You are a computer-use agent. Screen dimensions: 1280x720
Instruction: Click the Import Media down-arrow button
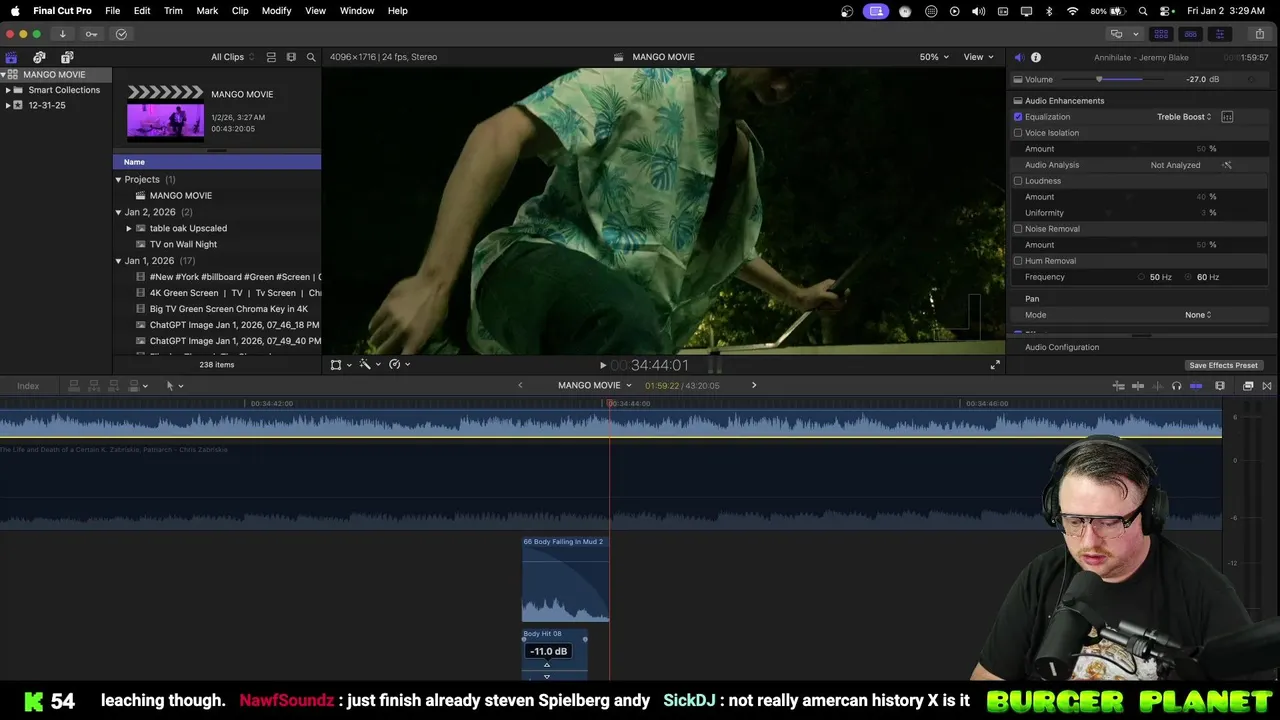pos(62,34)
